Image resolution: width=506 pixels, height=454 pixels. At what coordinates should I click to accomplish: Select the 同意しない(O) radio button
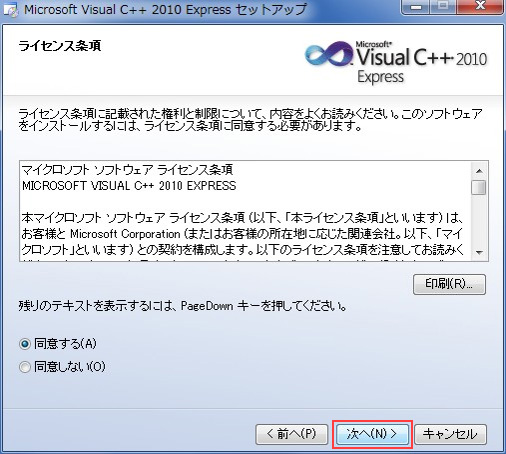25,367
